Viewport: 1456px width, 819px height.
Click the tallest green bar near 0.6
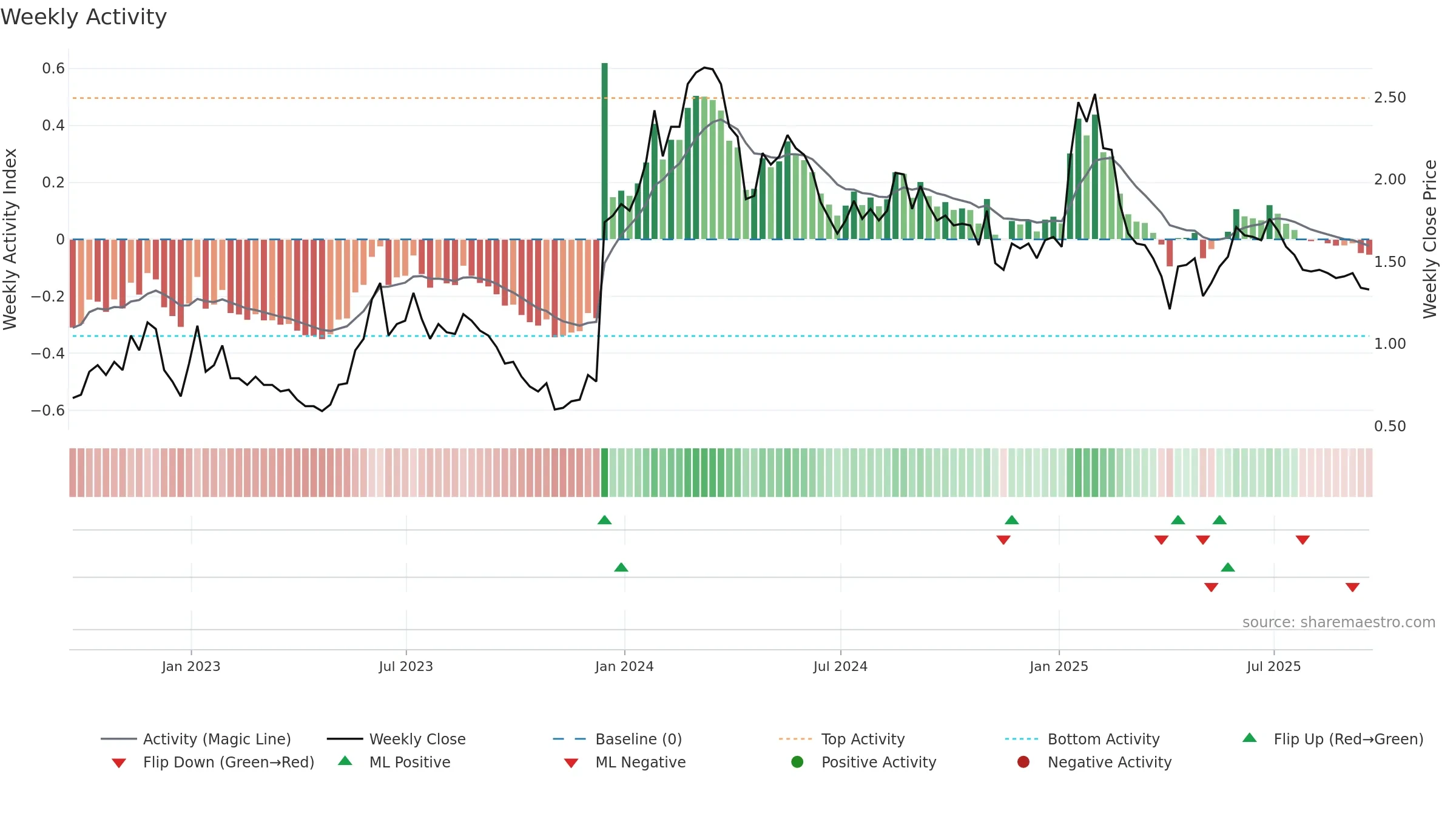pyautogui.click(x=605, y=150)
